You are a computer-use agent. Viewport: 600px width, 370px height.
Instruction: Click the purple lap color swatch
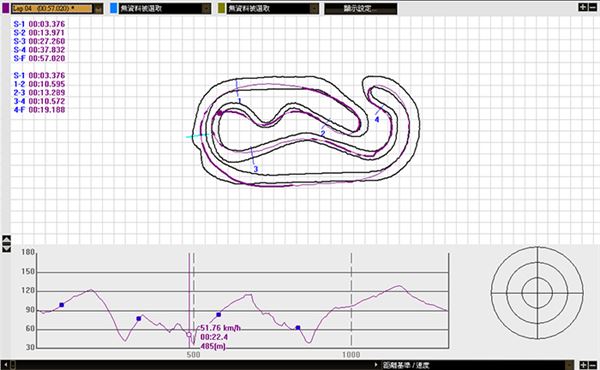point(6,8)
